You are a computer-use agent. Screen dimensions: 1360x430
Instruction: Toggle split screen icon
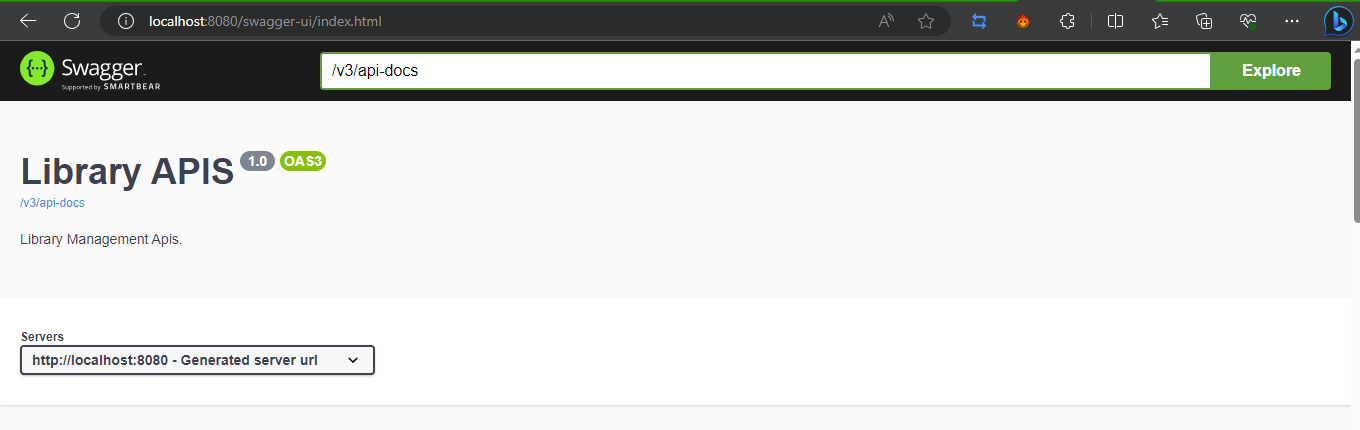point(1116,20)
